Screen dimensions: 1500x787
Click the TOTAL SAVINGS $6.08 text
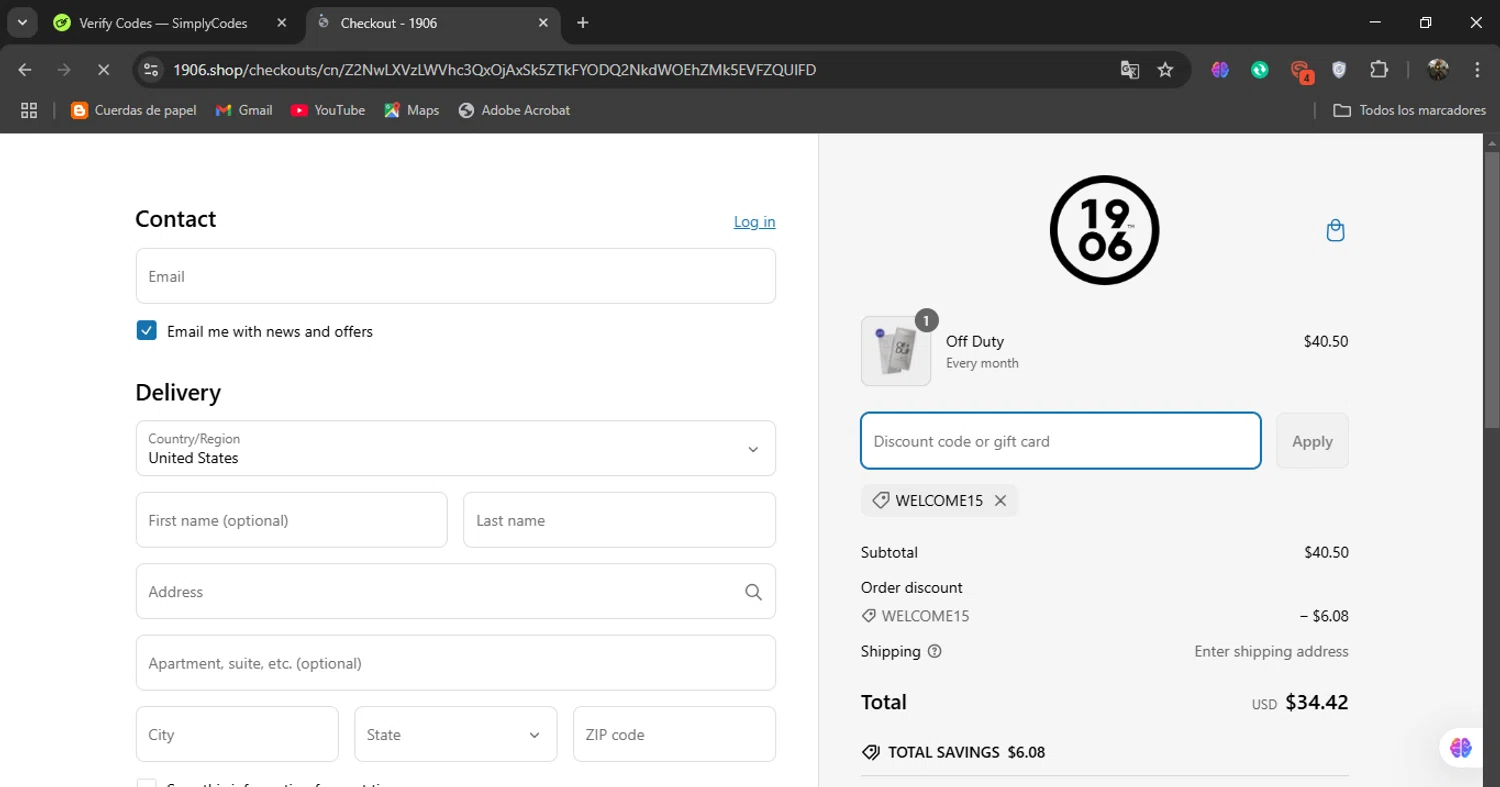[x=966, y=752]
